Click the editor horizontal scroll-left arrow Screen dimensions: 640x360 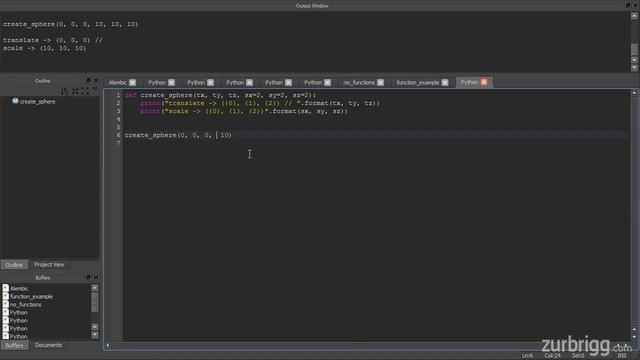click(x=108, y=345)
